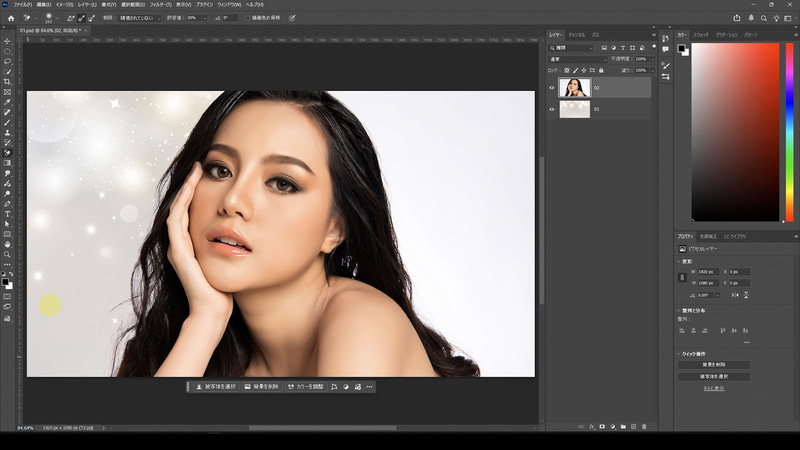Screen dimensions: 800x450
Task: Open the limits dropdown in options bar
Action: (140, 18)
